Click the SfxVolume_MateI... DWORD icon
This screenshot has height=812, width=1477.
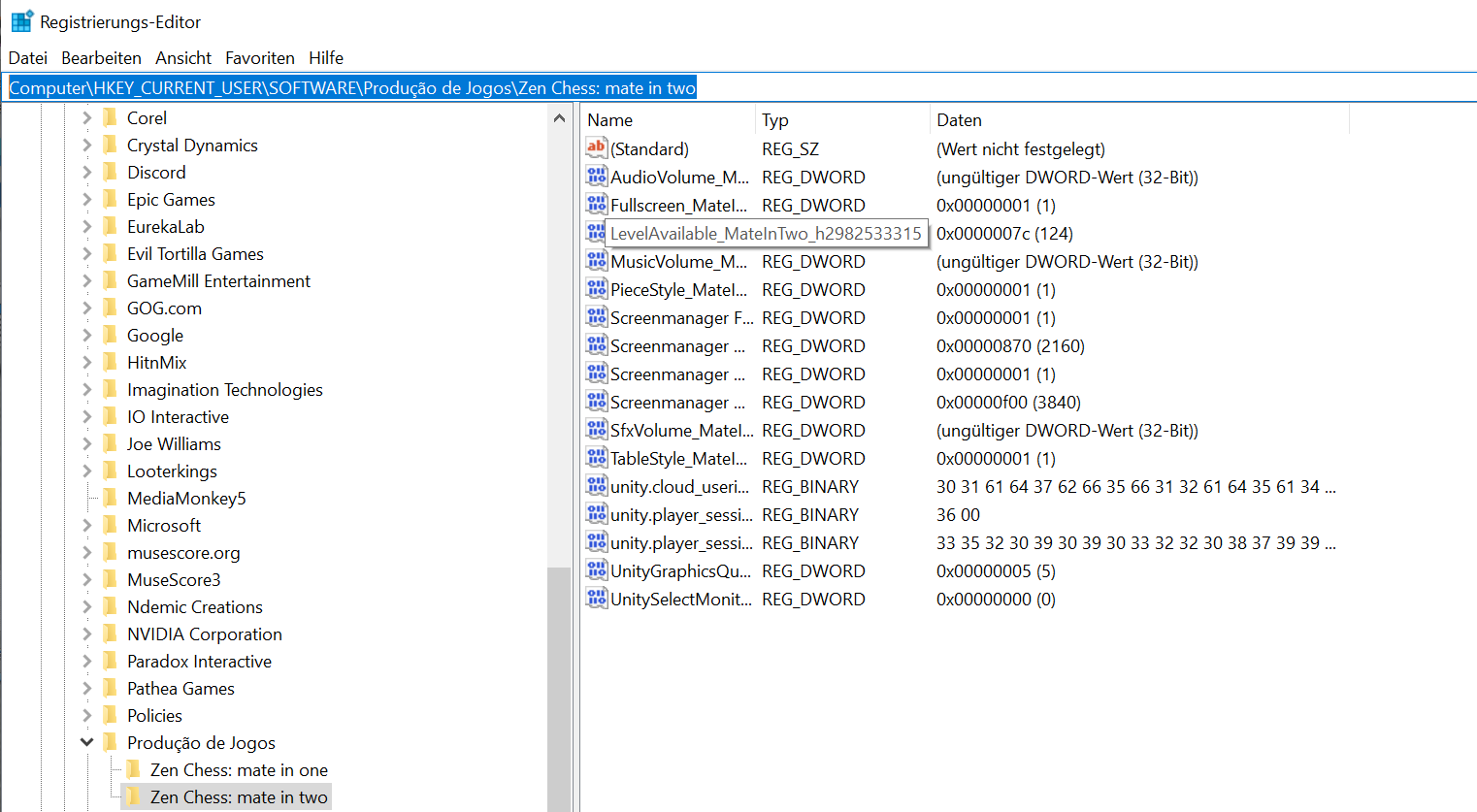click(596, 430)
